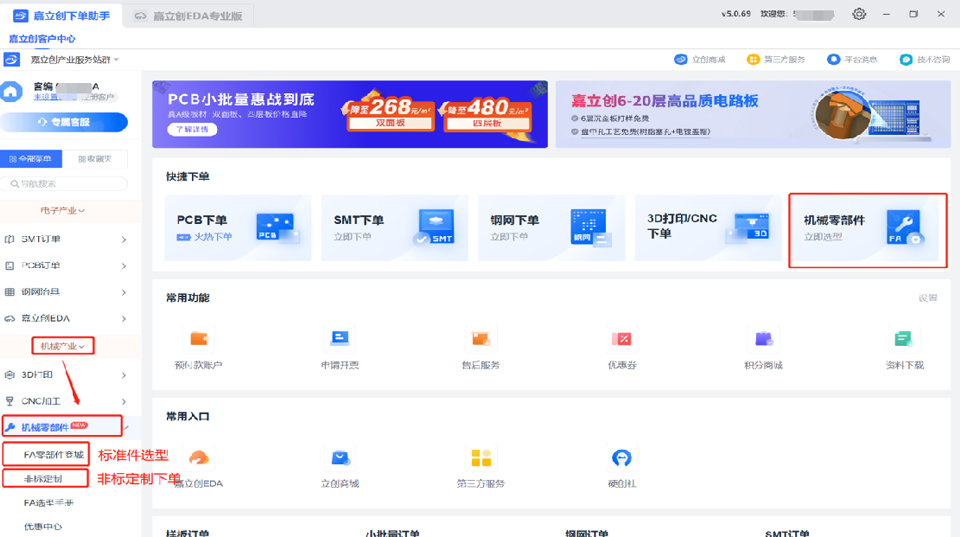Open 技术咨询 support icon
This screenshot has height=537, width=960.
pos(906,59)
